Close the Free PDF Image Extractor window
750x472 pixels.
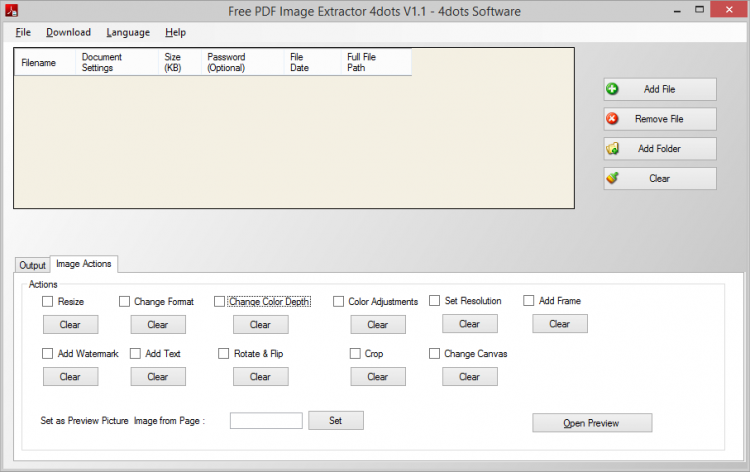click(x=729, y=10)
